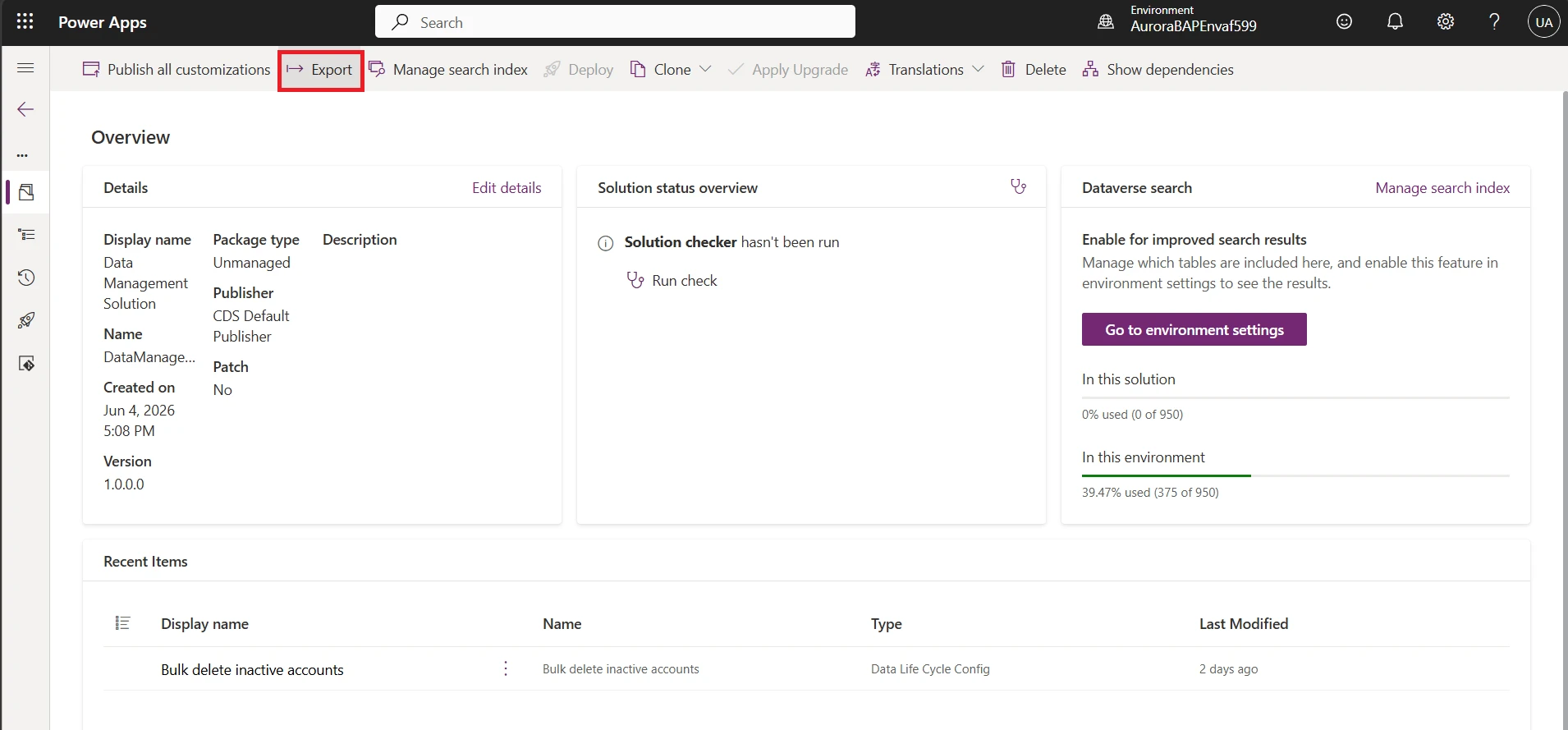Click Go to environment settings button
This screenshot has width=1568, height=730.
point(1194,329)
